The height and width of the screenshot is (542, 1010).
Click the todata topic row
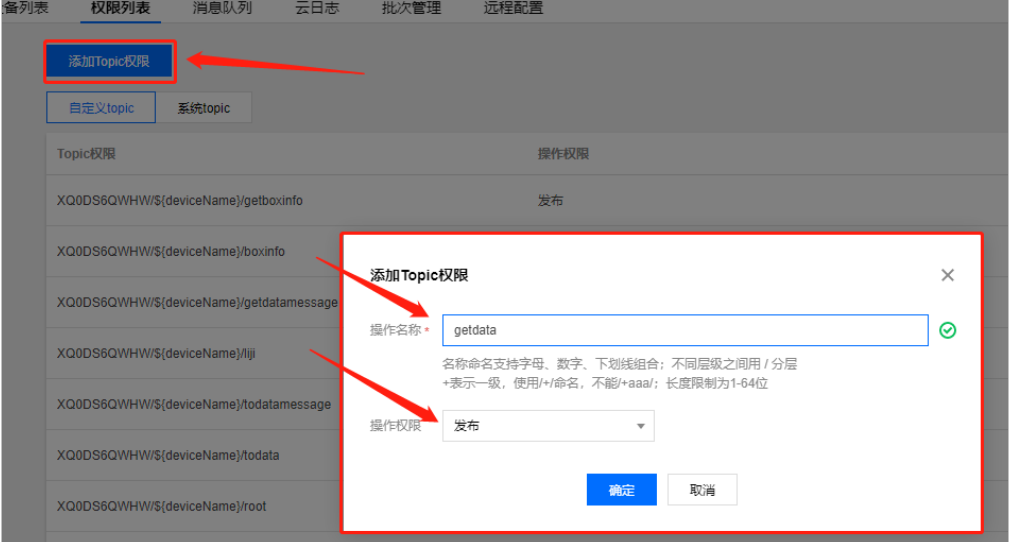click(x=168, y=455)
